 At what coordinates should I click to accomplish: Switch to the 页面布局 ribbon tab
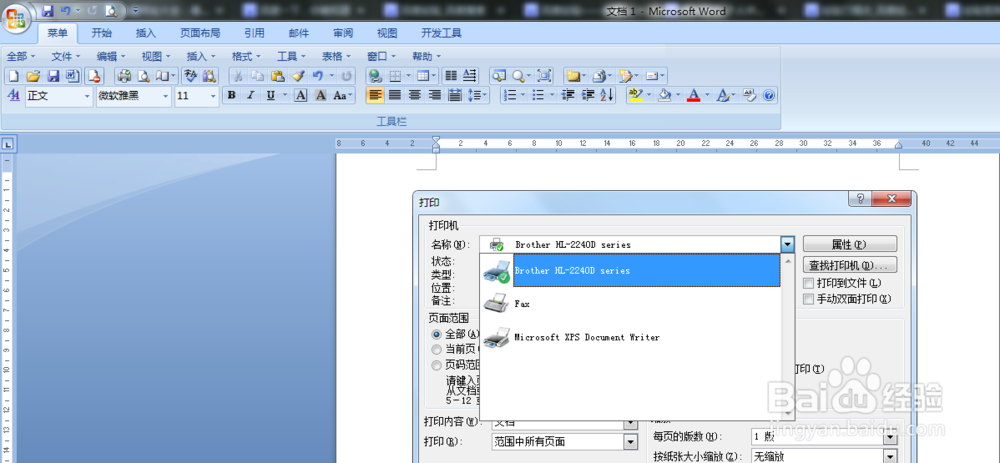click(x=200, y=34)
